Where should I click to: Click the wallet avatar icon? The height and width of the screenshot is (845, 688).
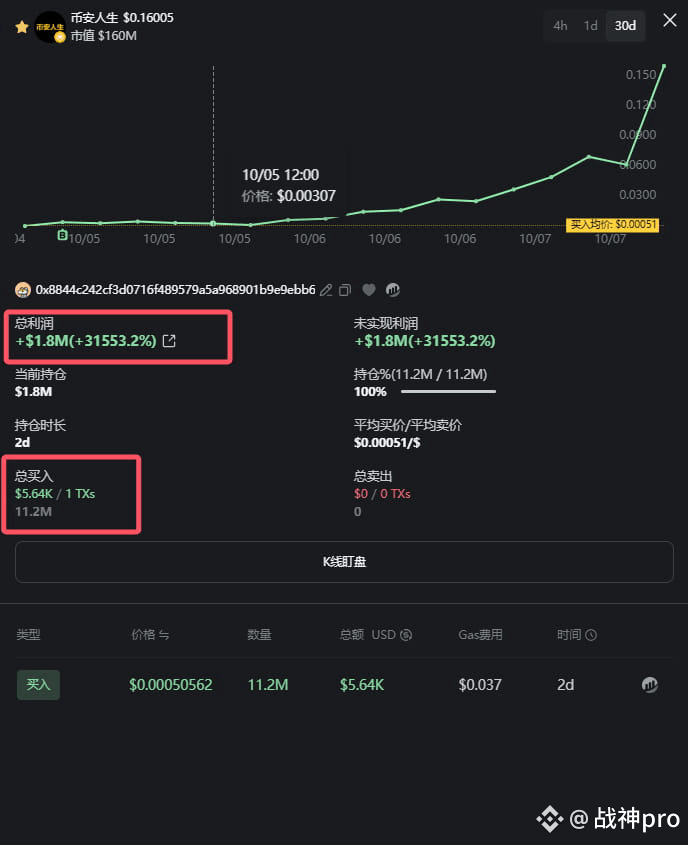[23, 290]
